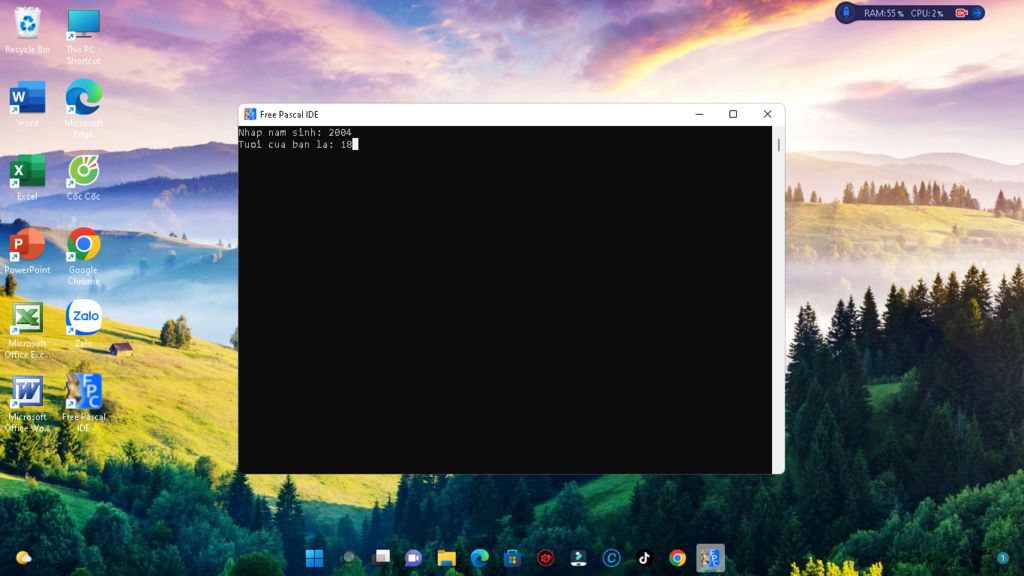Maximize the Free Pascal IDE window

point(733,114)
